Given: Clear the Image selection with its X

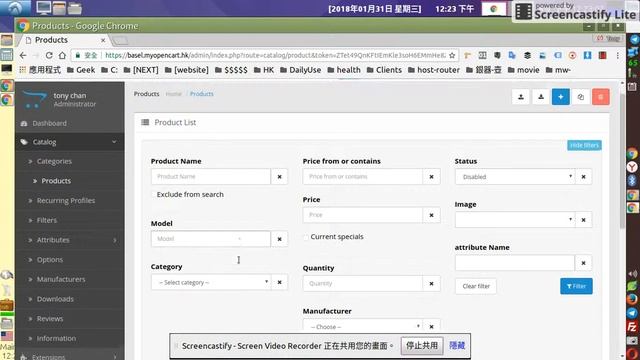Looking at the screenshot, I should click(x=583, y=220).
